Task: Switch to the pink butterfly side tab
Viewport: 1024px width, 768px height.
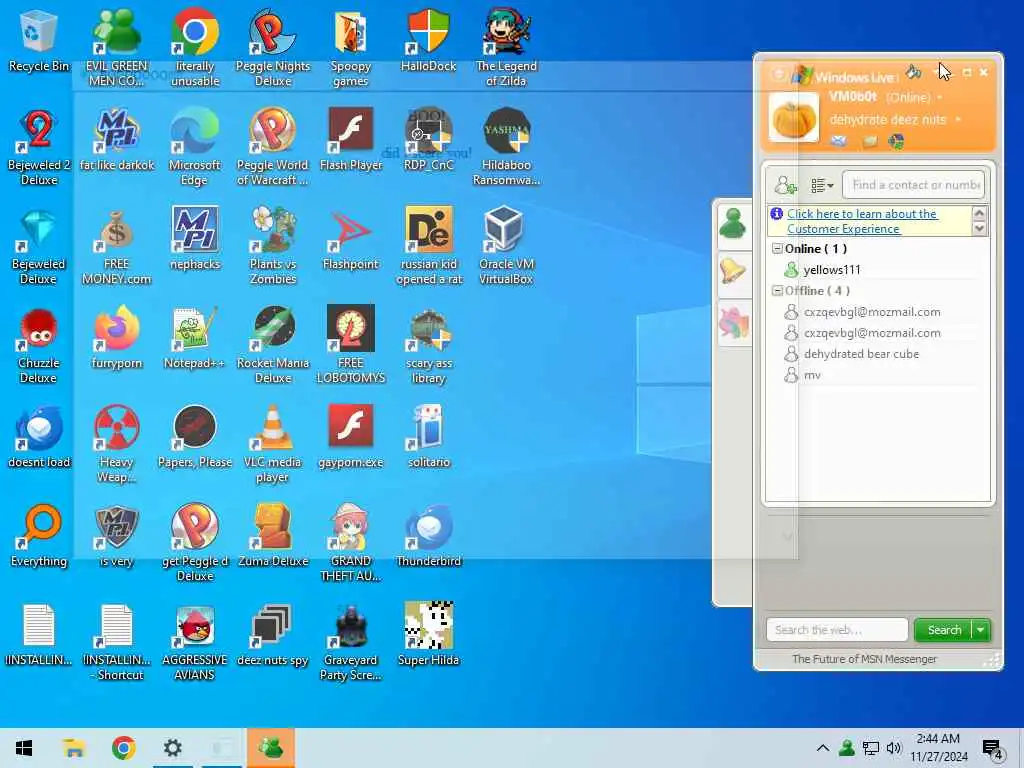Action: [x=733, y=323]
